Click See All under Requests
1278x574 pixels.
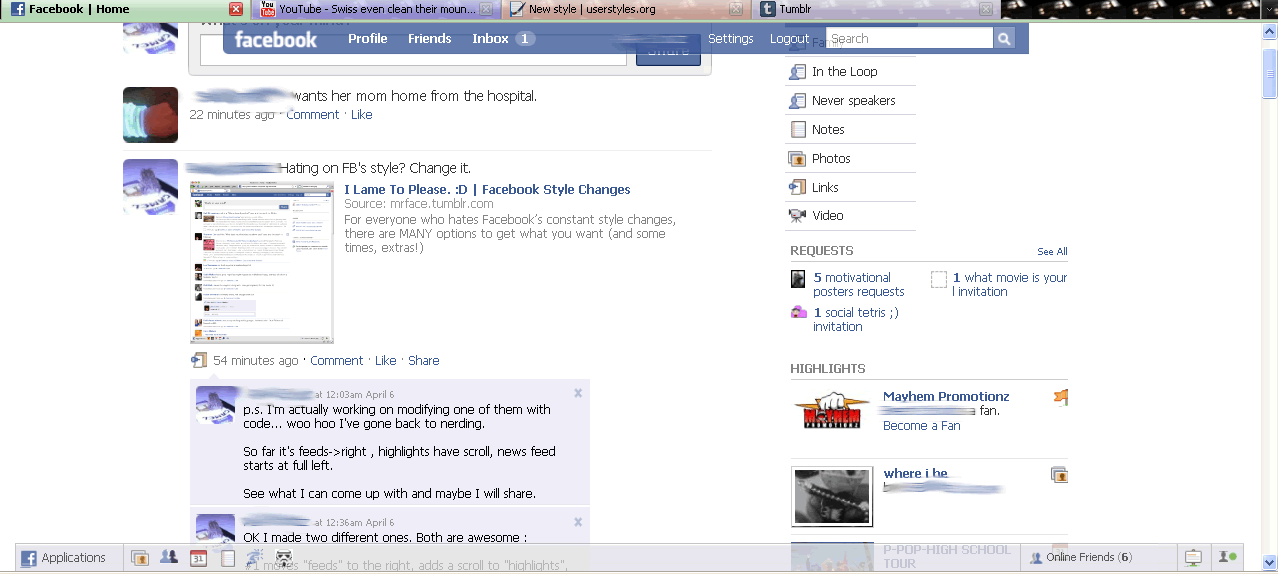pyautogui.click(x=1052, y=252)
